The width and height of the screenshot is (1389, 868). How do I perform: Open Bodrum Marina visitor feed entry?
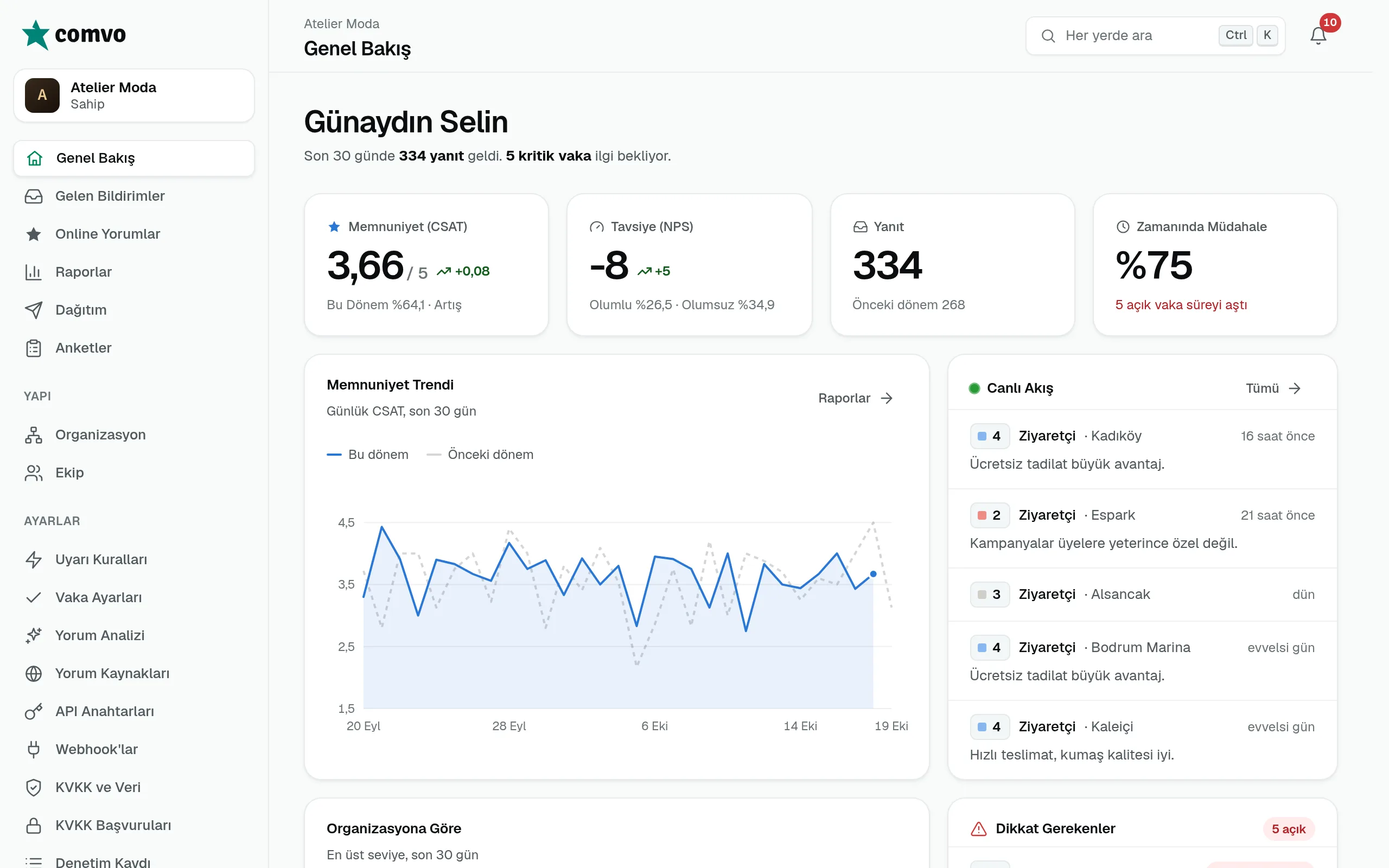pos(1142,661)
